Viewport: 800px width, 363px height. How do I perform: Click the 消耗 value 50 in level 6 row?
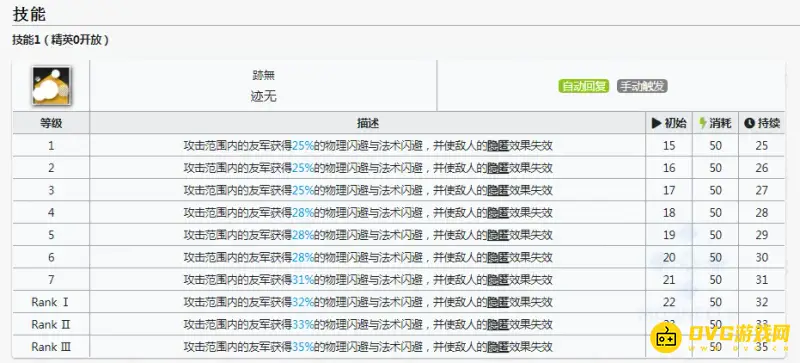(x=715, y=258)
